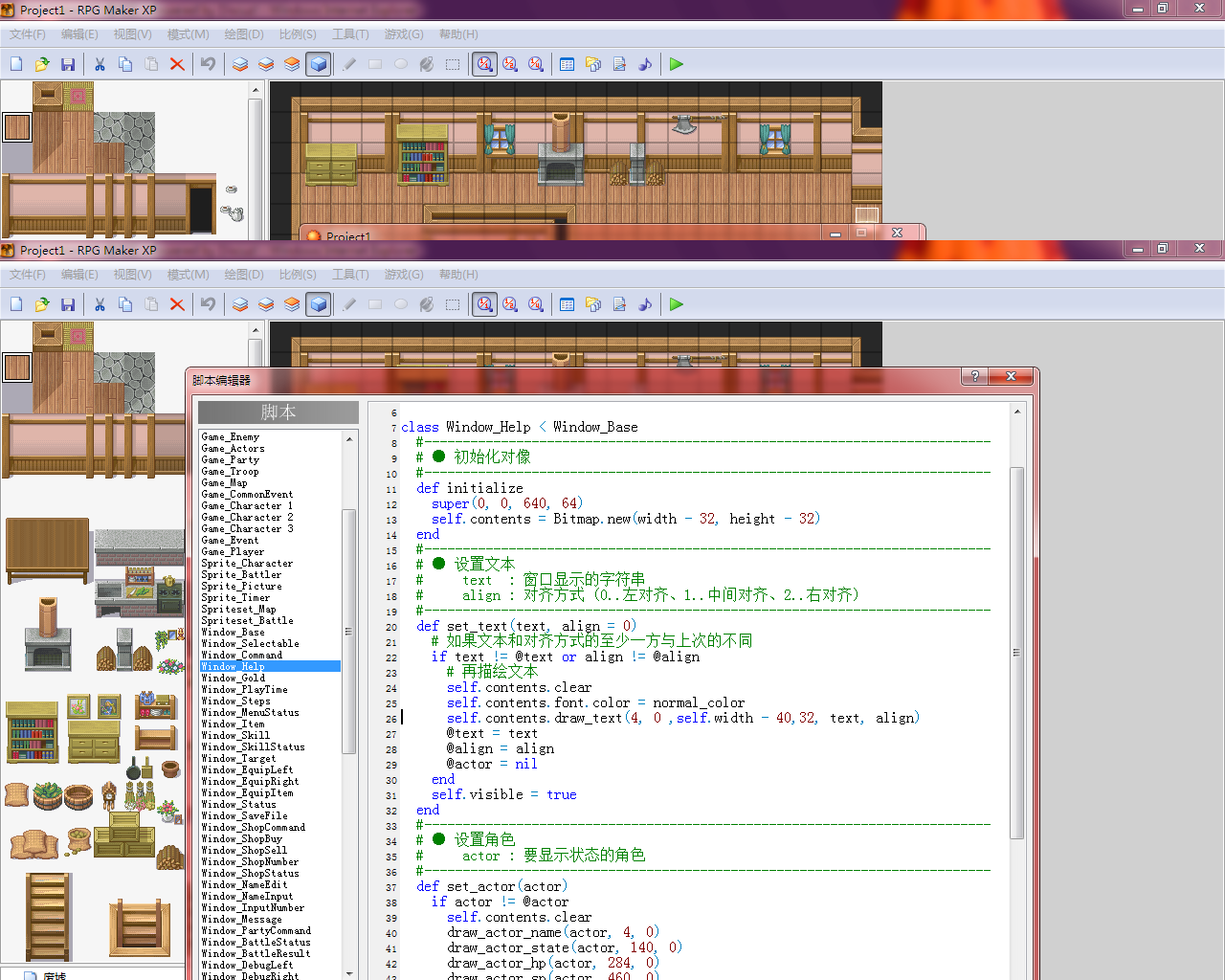Select Sprite_Timer in the script list

point(235,597)
